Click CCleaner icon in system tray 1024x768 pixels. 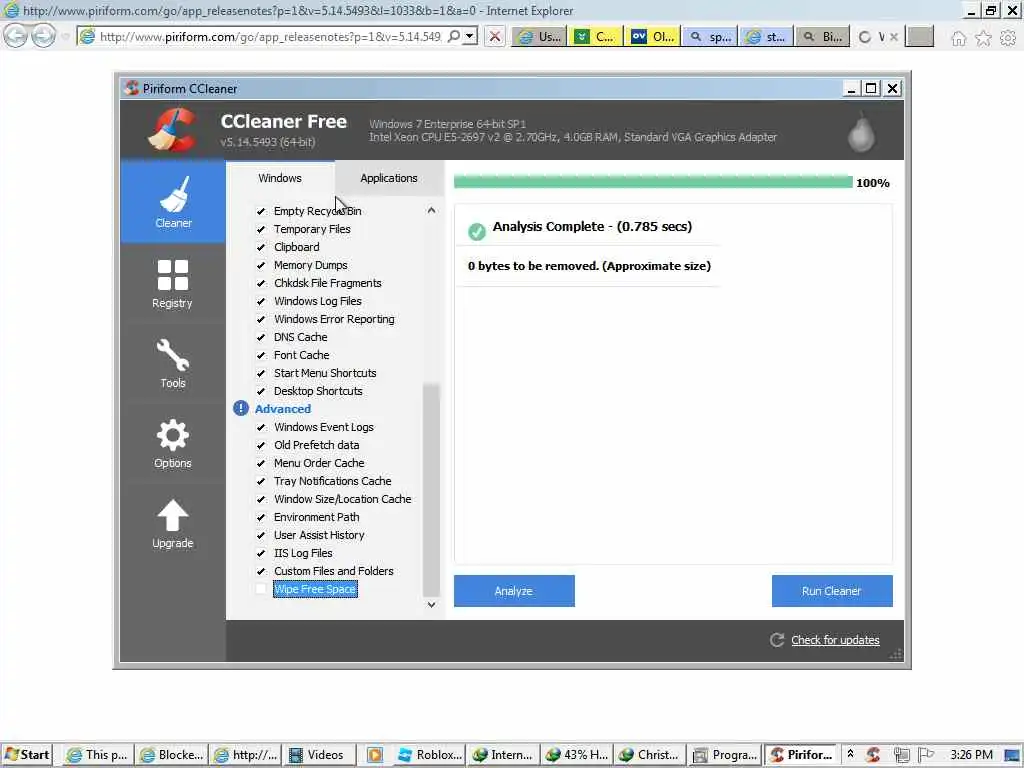873,754
